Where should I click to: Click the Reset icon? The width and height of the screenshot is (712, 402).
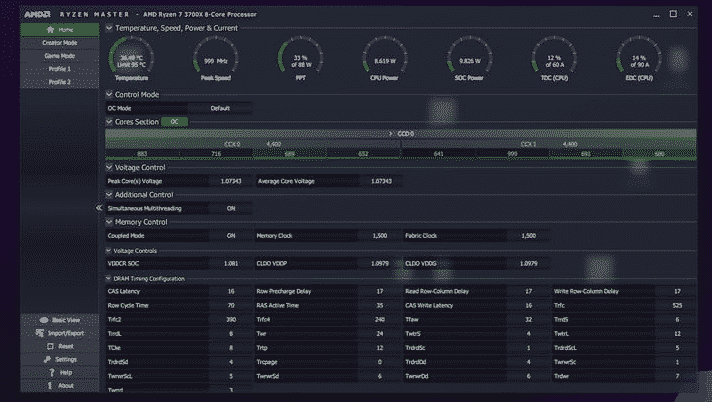click(50, 346)
